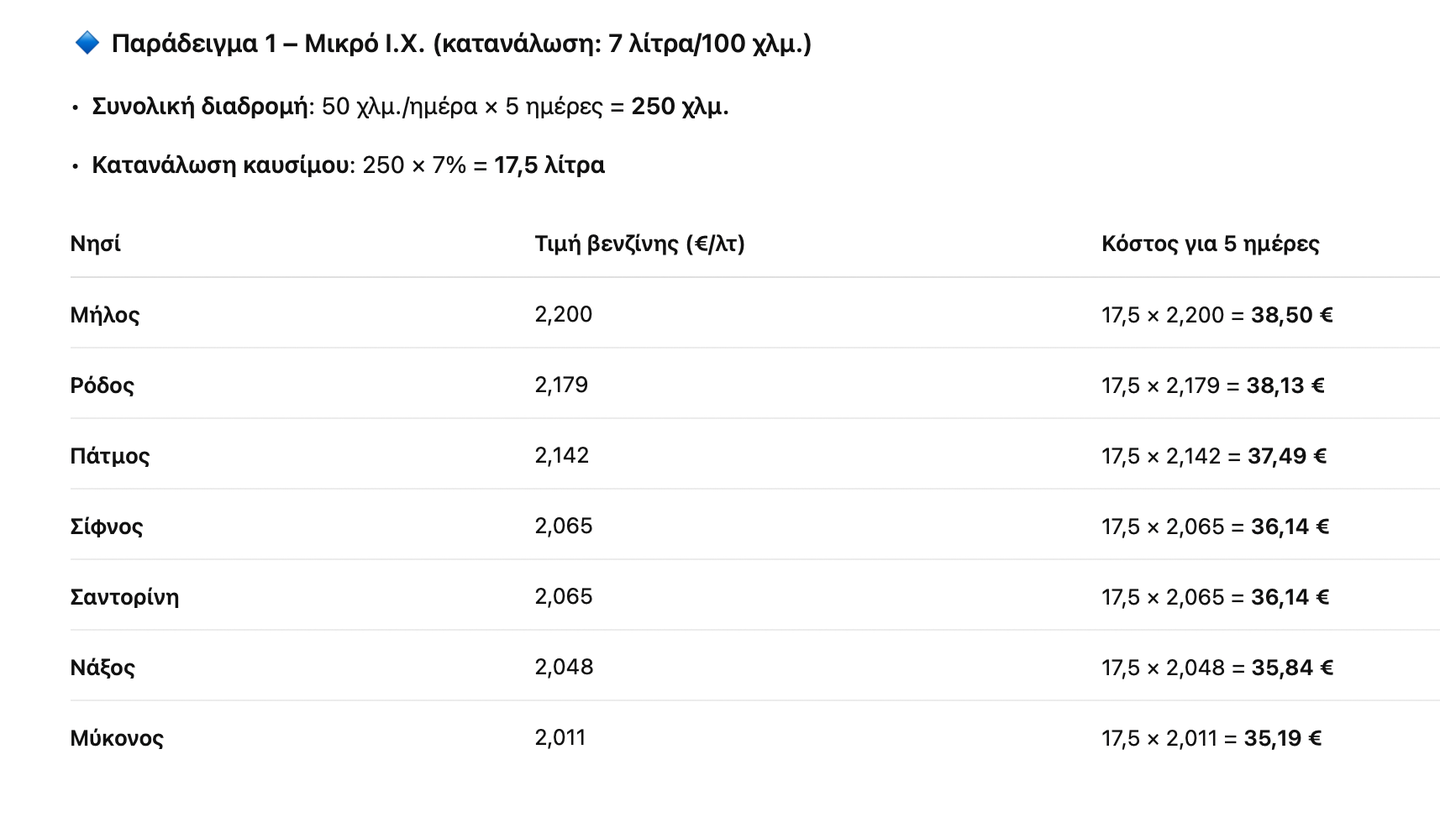
Task: Click the Συνολική διαδρομή bold label
Action: tap(200, 107)
